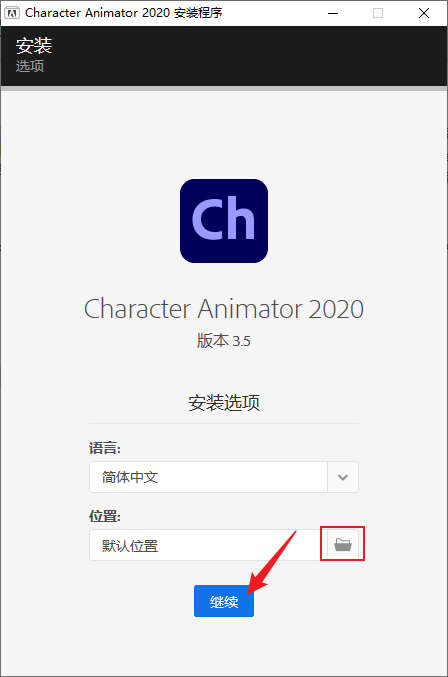The height and width of the screenshot is (677, 448).
Task: Click the red arrow annotation
Action: [x=272, y=561]
